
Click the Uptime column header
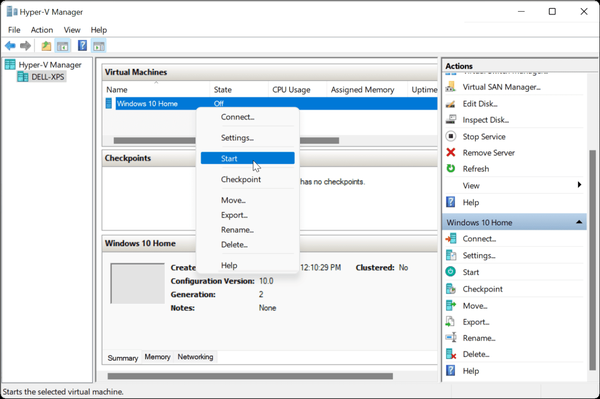click(x=422, y=90)
